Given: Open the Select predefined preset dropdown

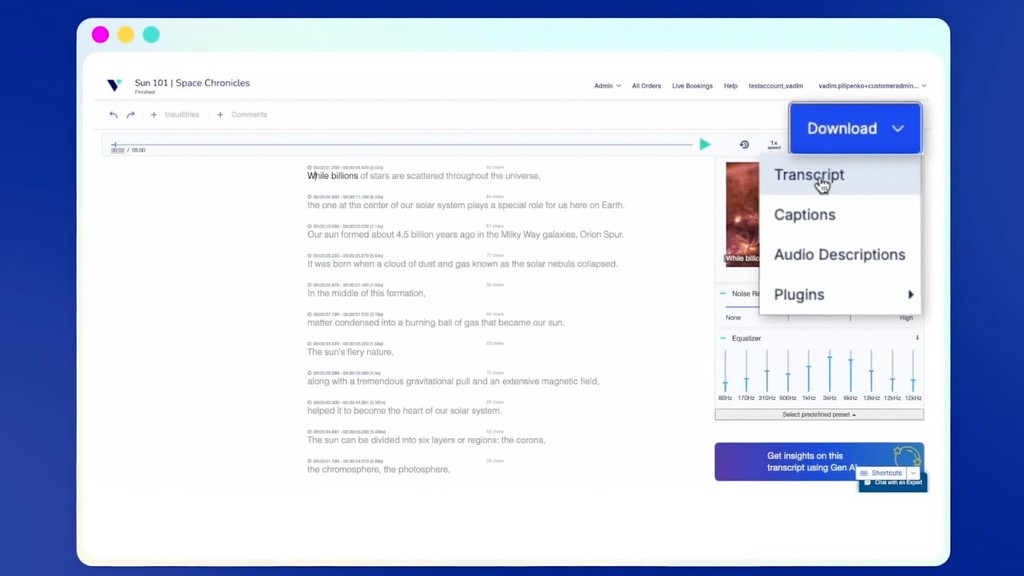Looking at the screenshot, I should coord(819,414).
